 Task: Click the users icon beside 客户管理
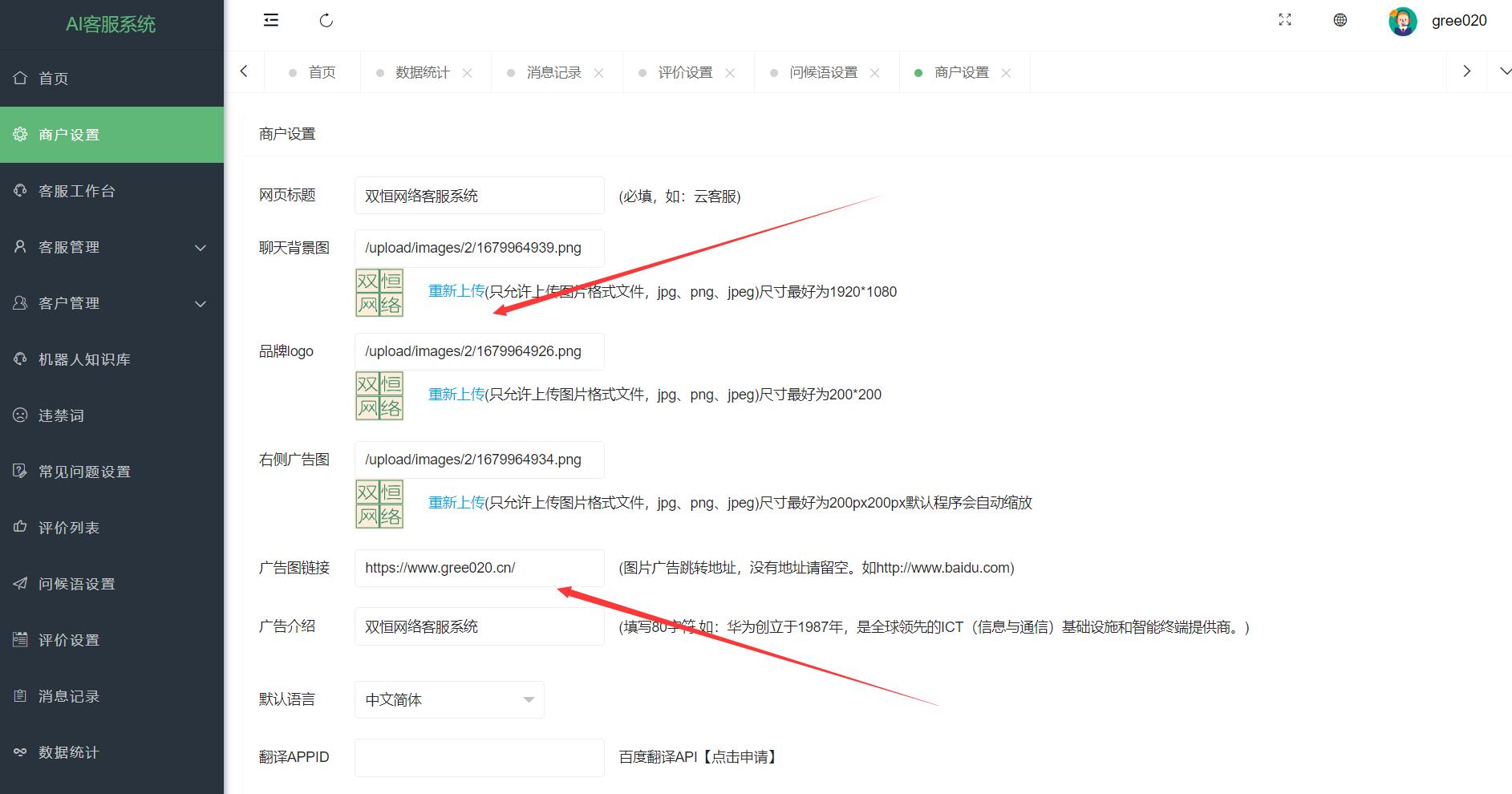20,302
